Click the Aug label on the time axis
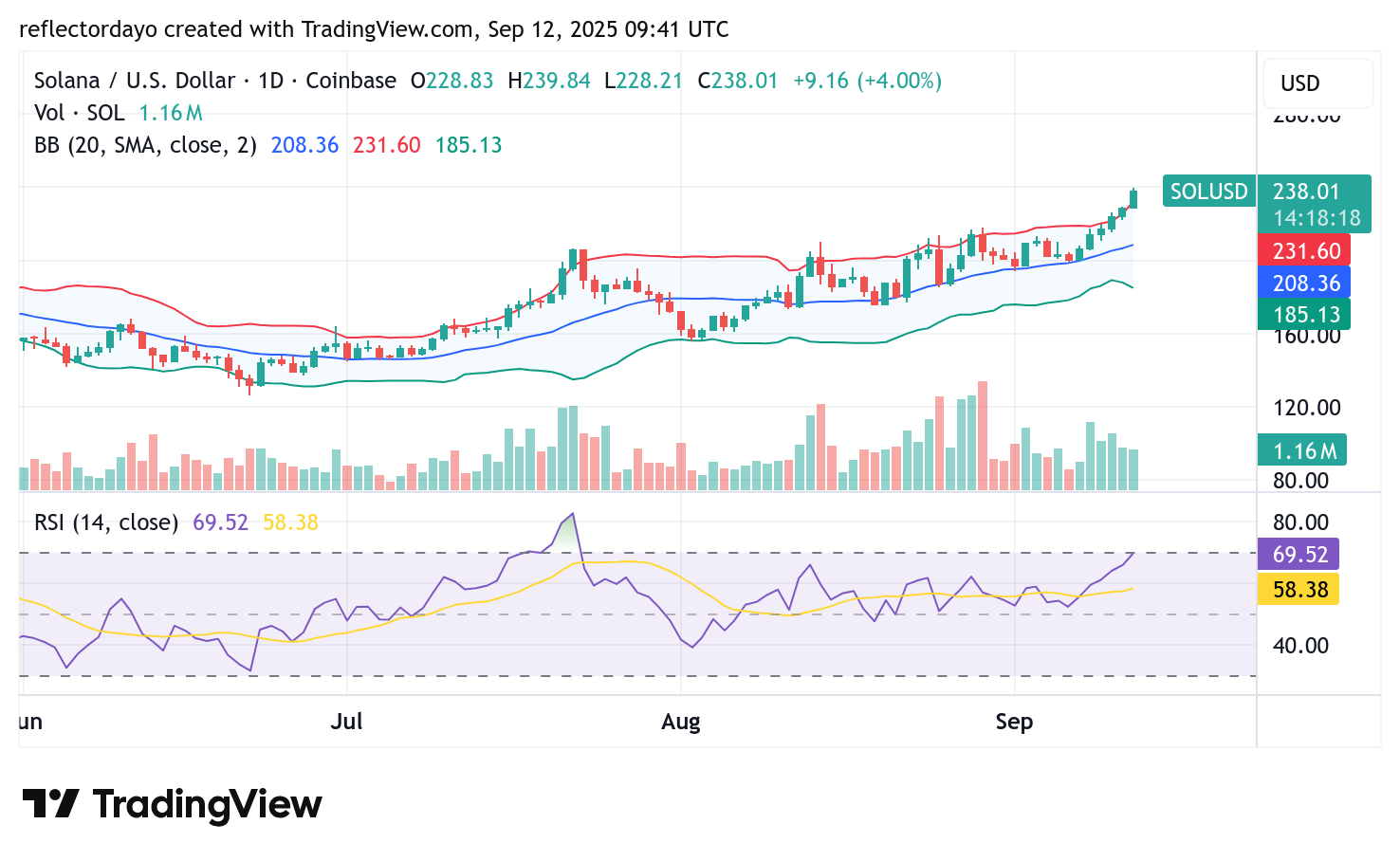1400x861 pixels. (680, 722)
